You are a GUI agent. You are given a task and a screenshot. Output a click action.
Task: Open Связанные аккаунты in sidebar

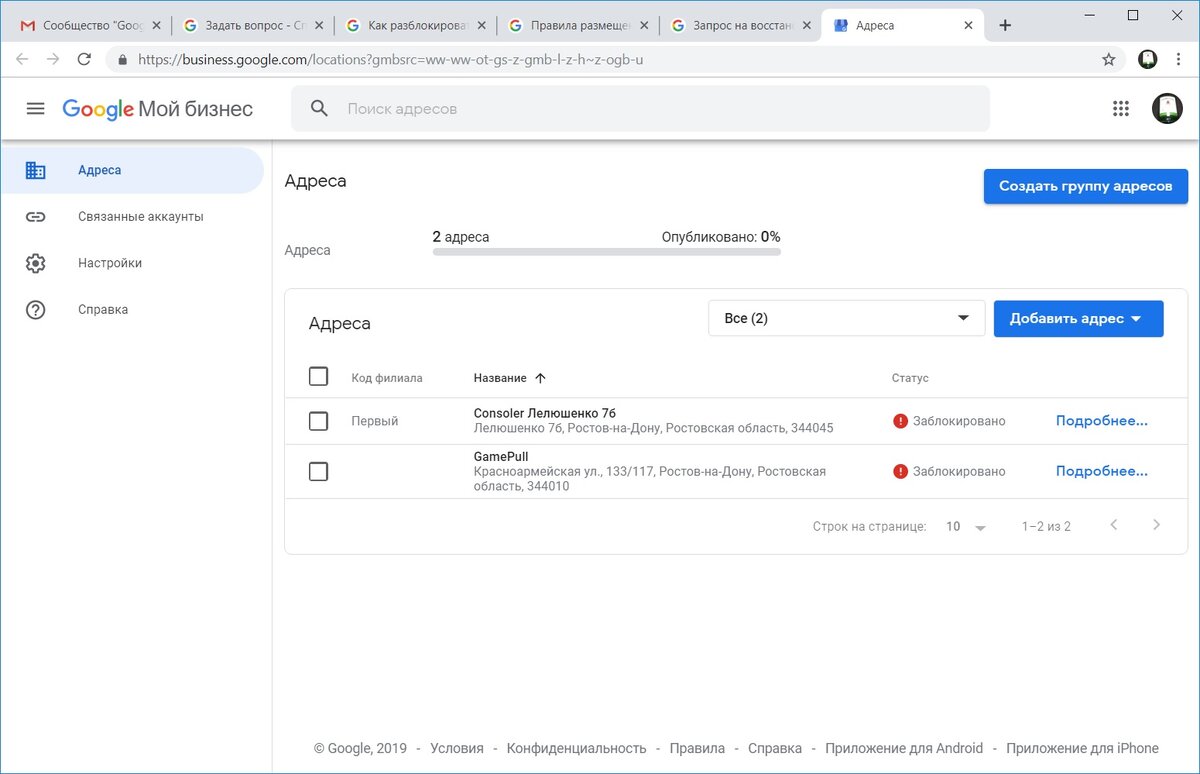pyautogui.click(x=132, y=216)
